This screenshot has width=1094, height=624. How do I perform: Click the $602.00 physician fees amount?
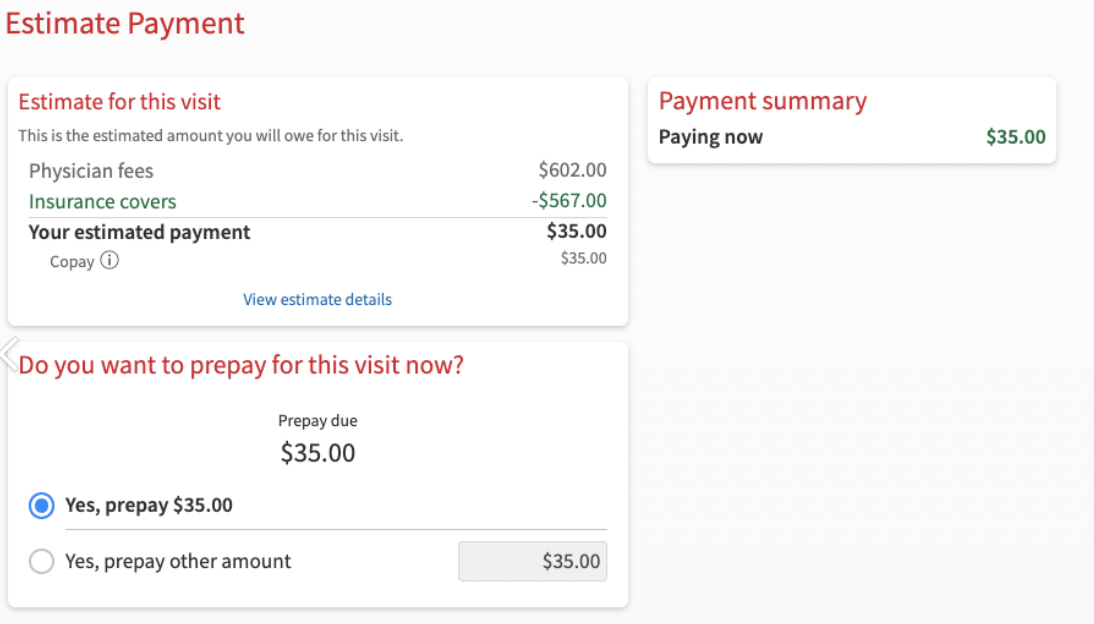pyautogui.click(x=572, y=171)
